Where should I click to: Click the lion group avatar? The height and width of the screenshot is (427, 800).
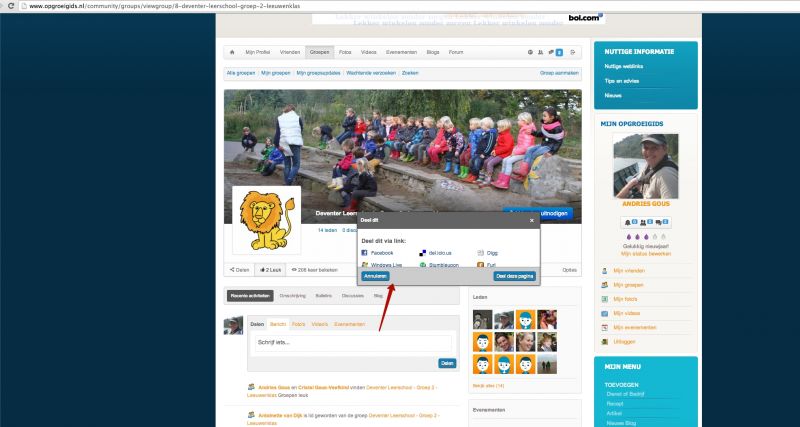(x=266, y=219)
